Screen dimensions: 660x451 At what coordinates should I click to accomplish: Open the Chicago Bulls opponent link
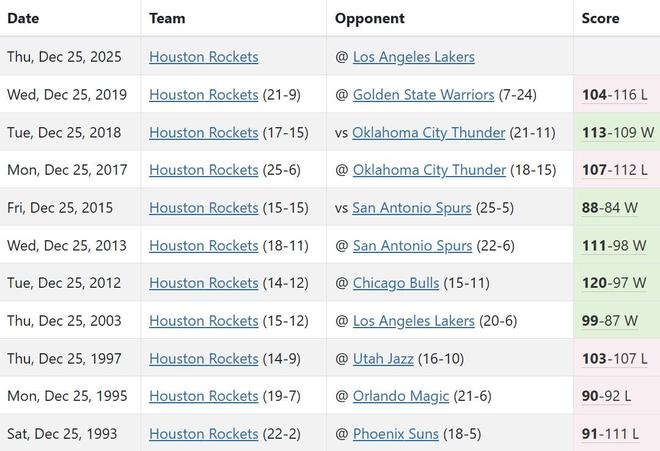coord(396,283)
